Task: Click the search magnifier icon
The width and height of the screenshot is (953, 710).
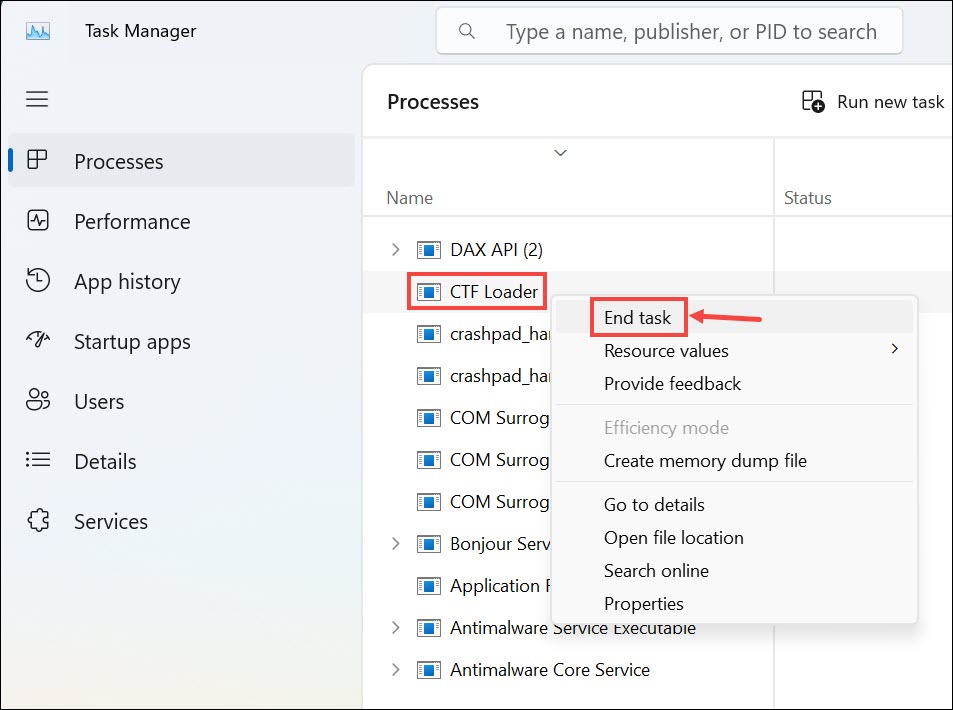Action: pos(466,30)
